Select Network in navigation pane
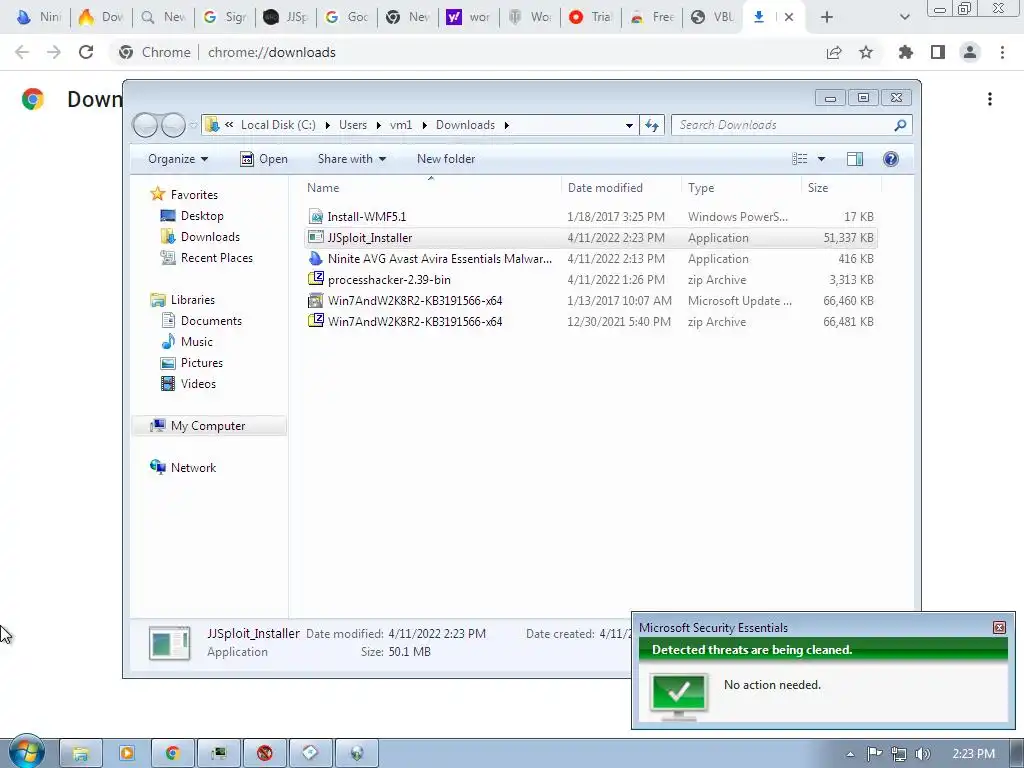Screen dimensions: 1024x768 click(193, 468)
